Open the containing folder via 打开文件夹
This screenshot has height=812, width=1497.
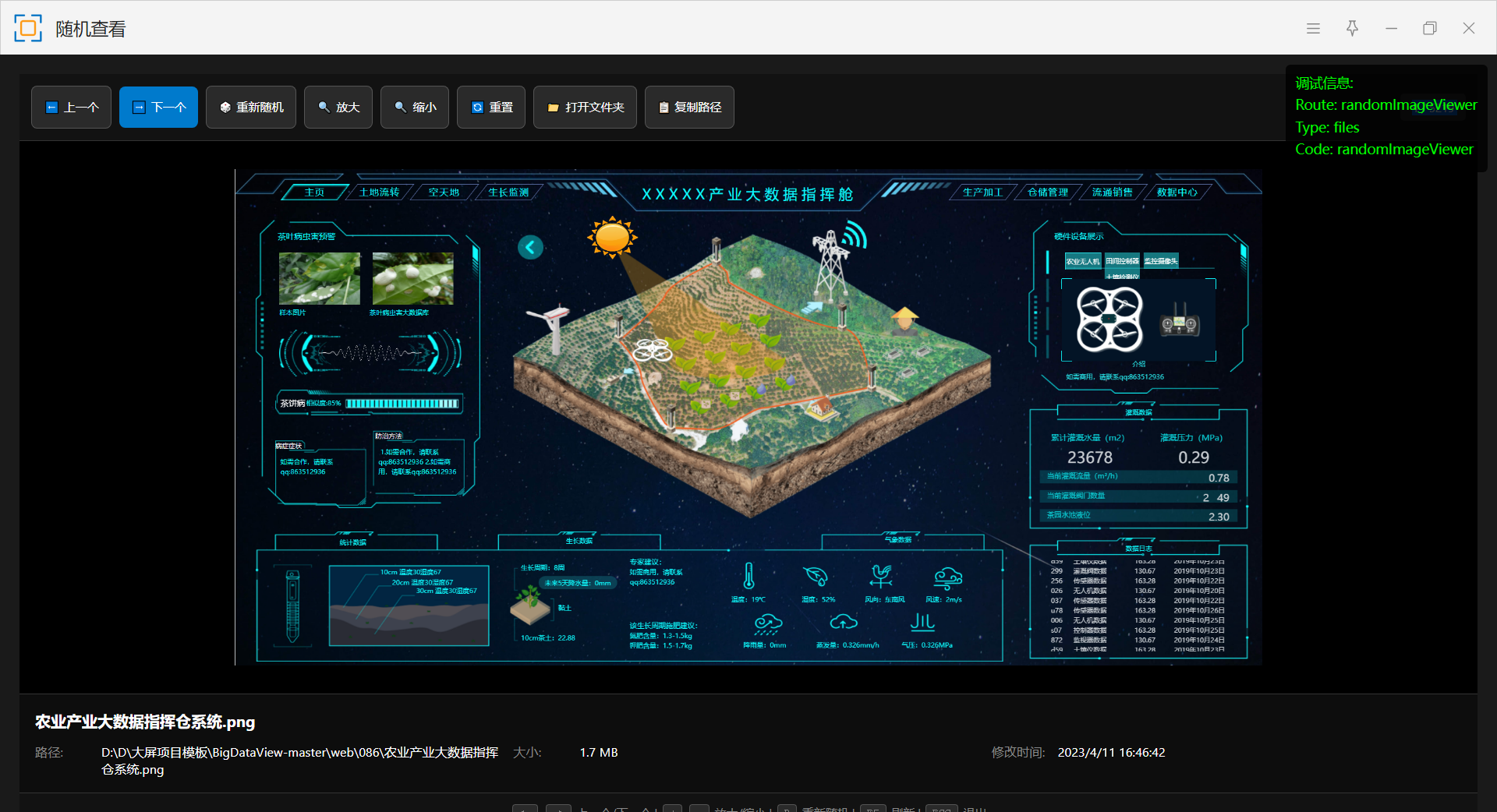coord(585,107)
